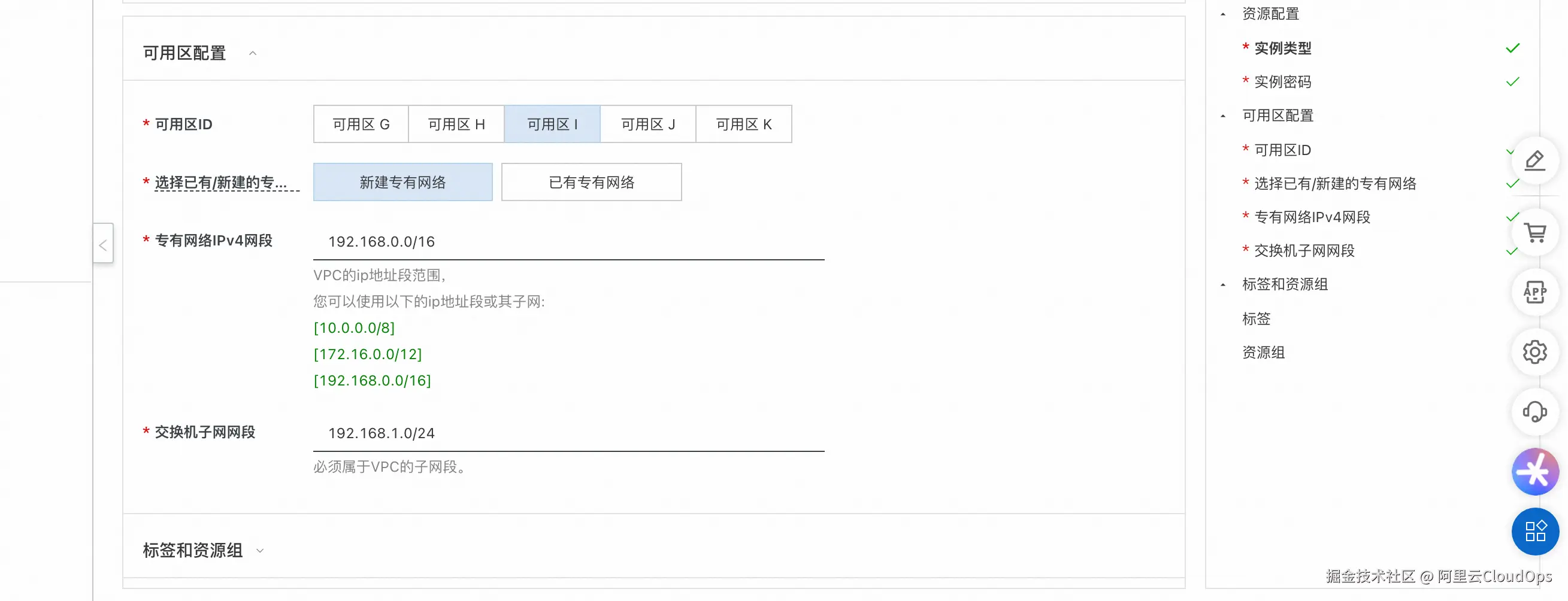Open the shopping cart floating icon
Screen dimensions: 1568x601
point(1534,232)
